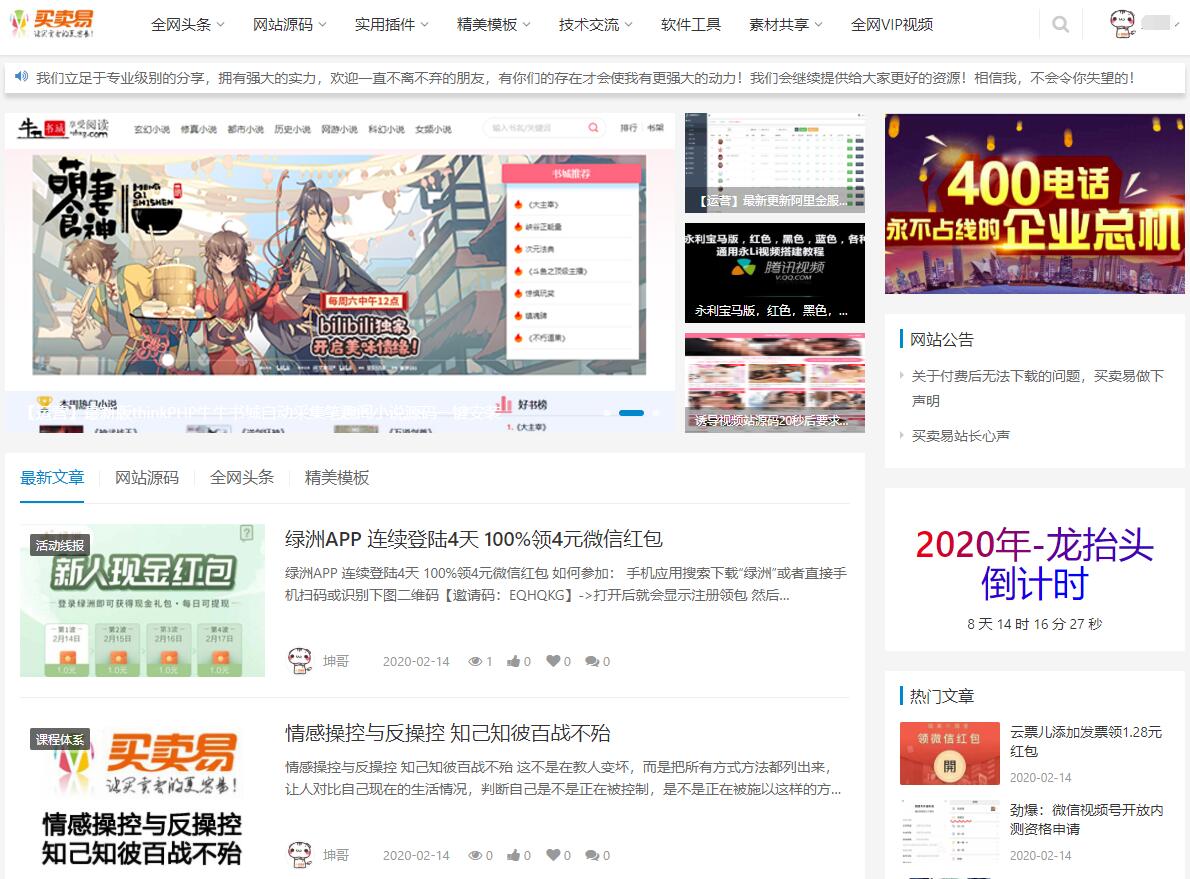Like the 情感操控 article with thumbs-up
Viewport: 1190px width, 879px height.
pos(514,855)
